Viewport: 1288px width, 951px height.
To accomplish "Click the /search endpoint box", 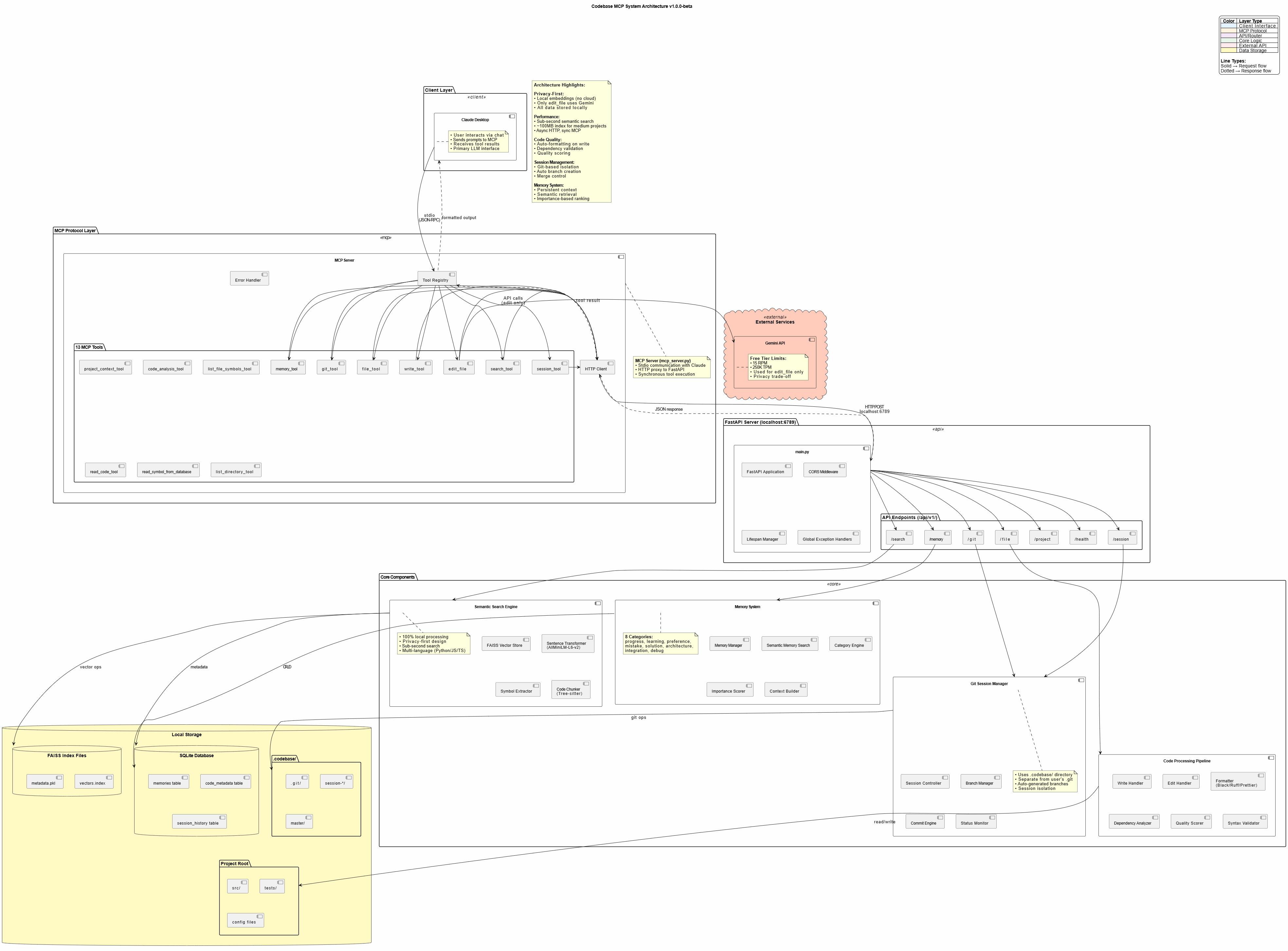I will (x=899, y=538).
